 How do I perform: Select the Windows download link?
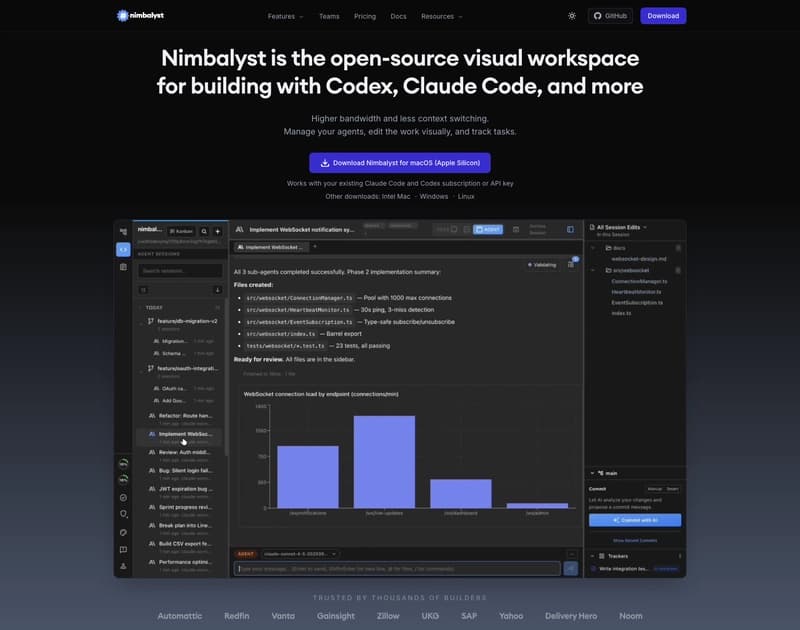pos(434,196)
